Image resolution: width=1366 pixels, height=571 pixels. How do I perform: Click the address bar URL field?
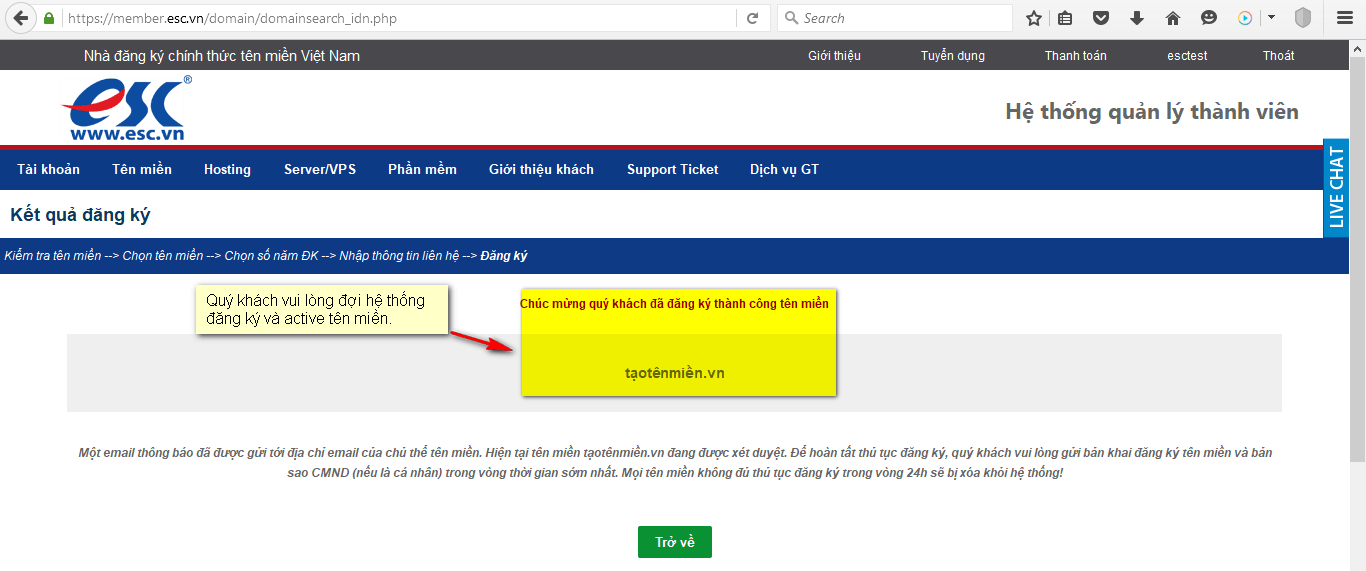tap(400, 18)
